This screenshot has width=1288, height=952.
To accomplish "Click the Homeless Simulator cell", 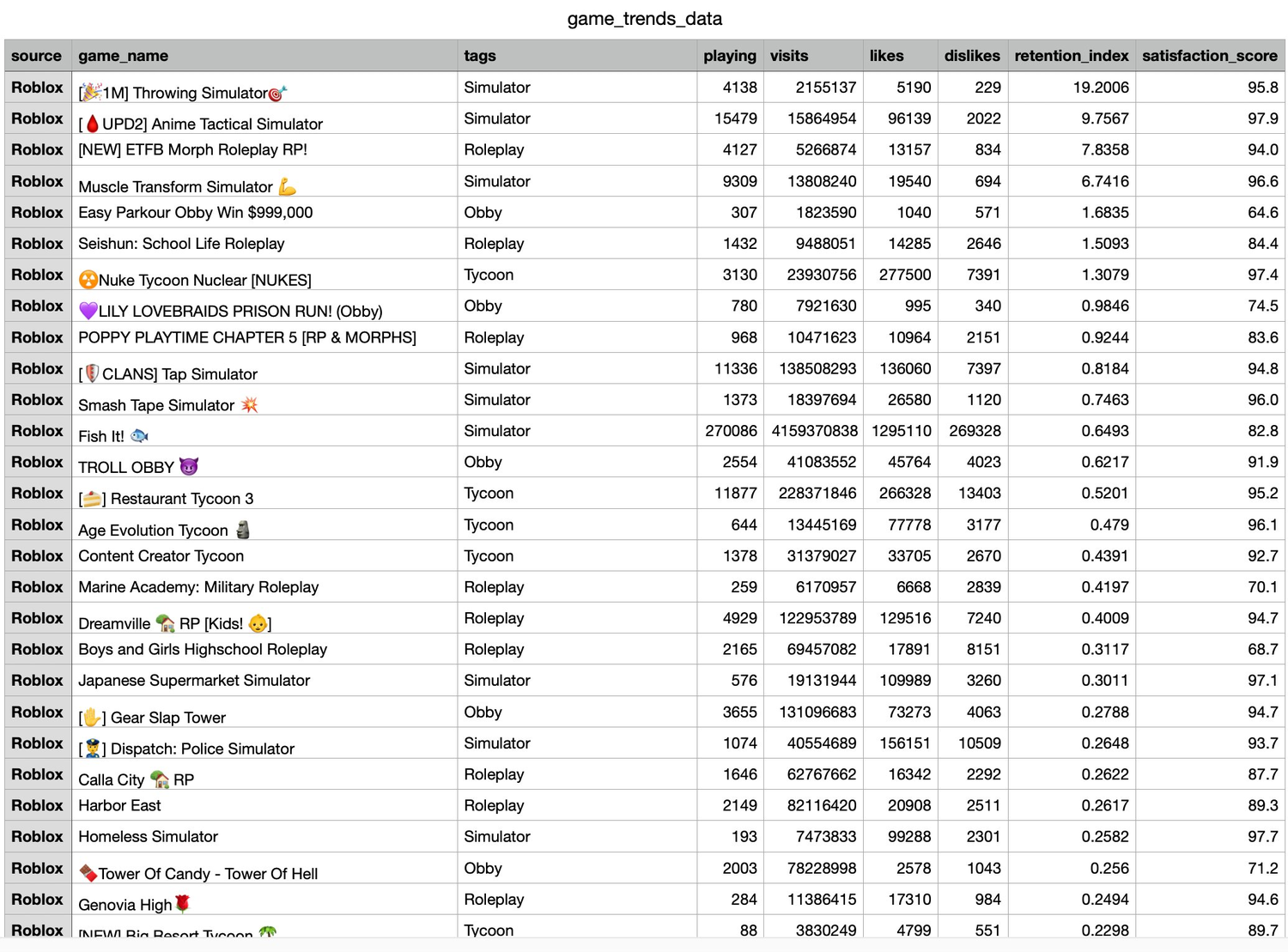I will coord(264,836).
